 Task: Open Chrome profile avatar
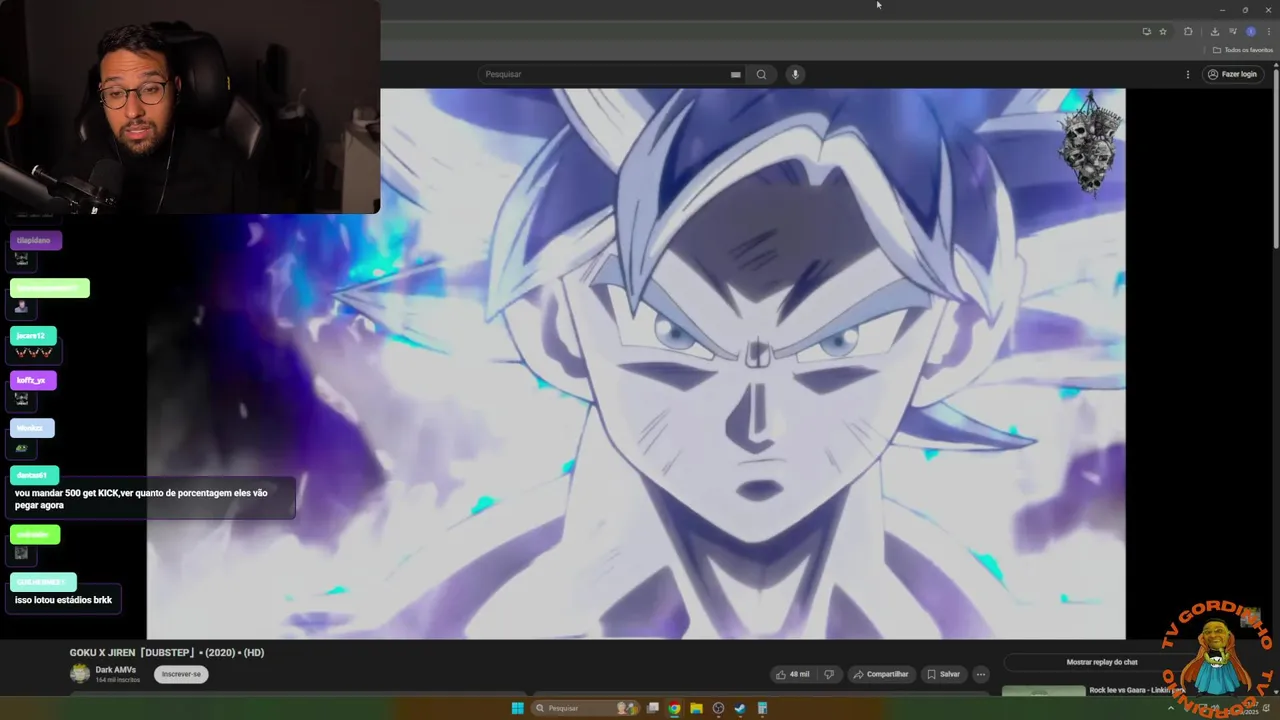click(1250, 31)
